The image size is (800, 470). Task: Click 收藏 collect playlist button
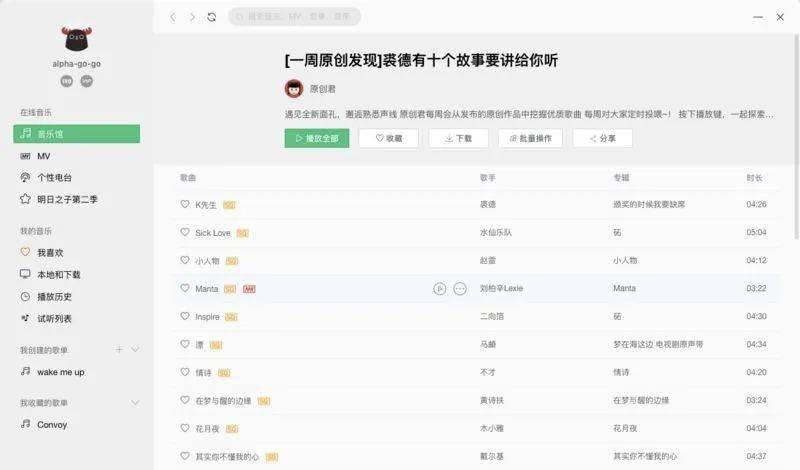pyautogui.click(x=389, y=138)
